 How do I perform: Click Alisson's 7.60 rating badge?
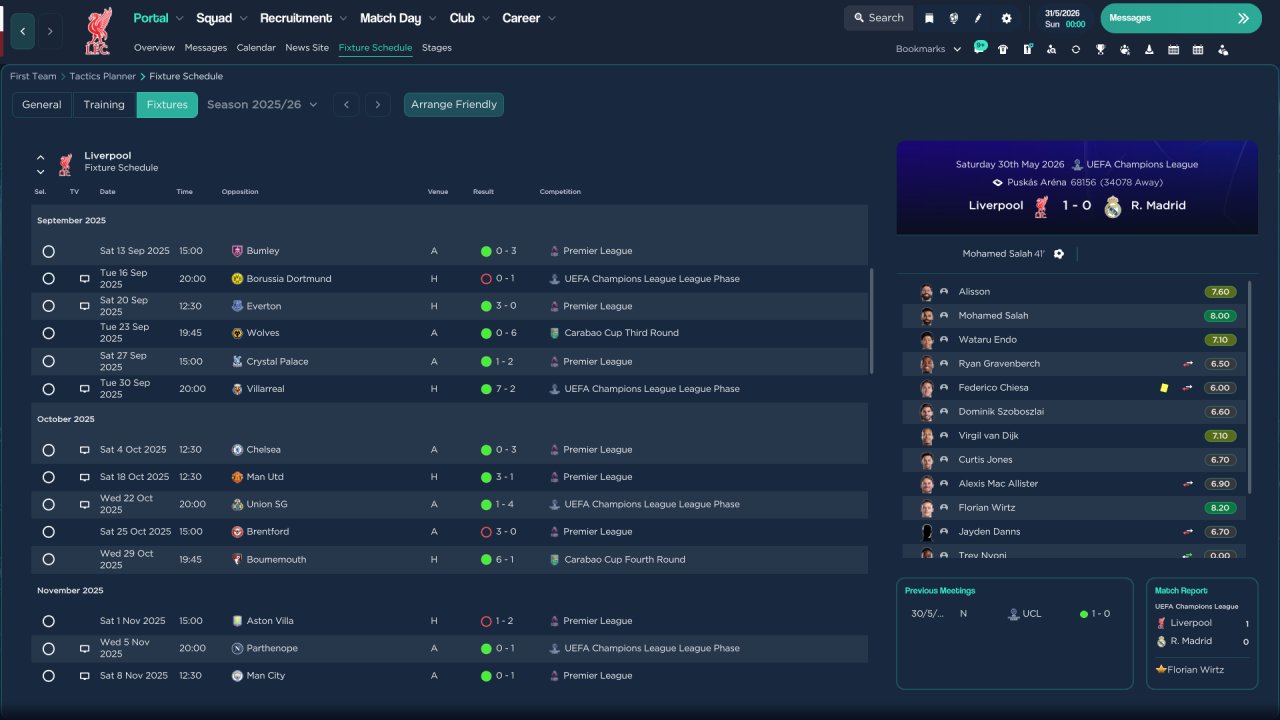click(1220, 292)
